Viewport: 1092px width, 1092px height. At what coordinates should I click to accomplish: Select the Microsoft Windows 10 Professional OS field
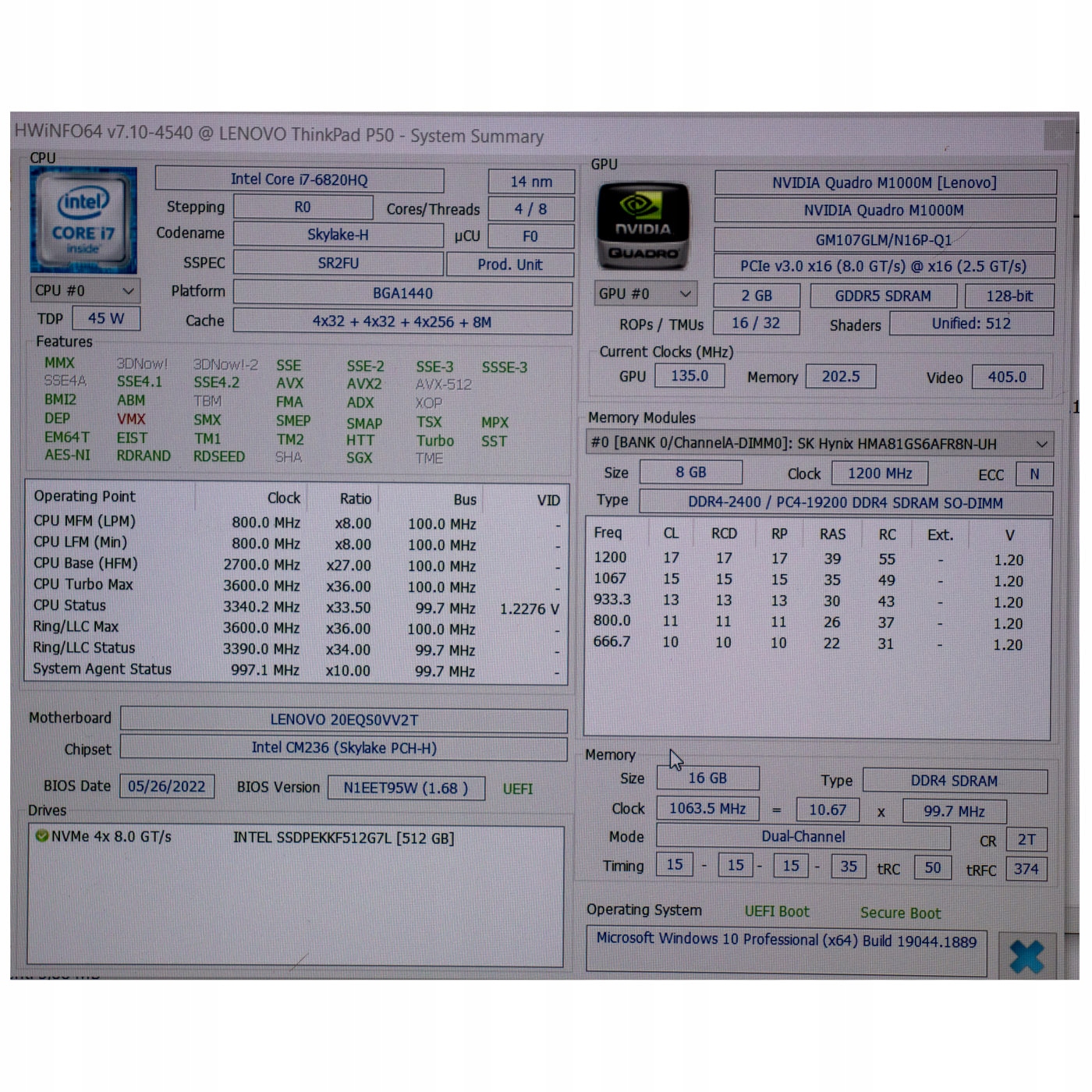(x=786, y=950)
